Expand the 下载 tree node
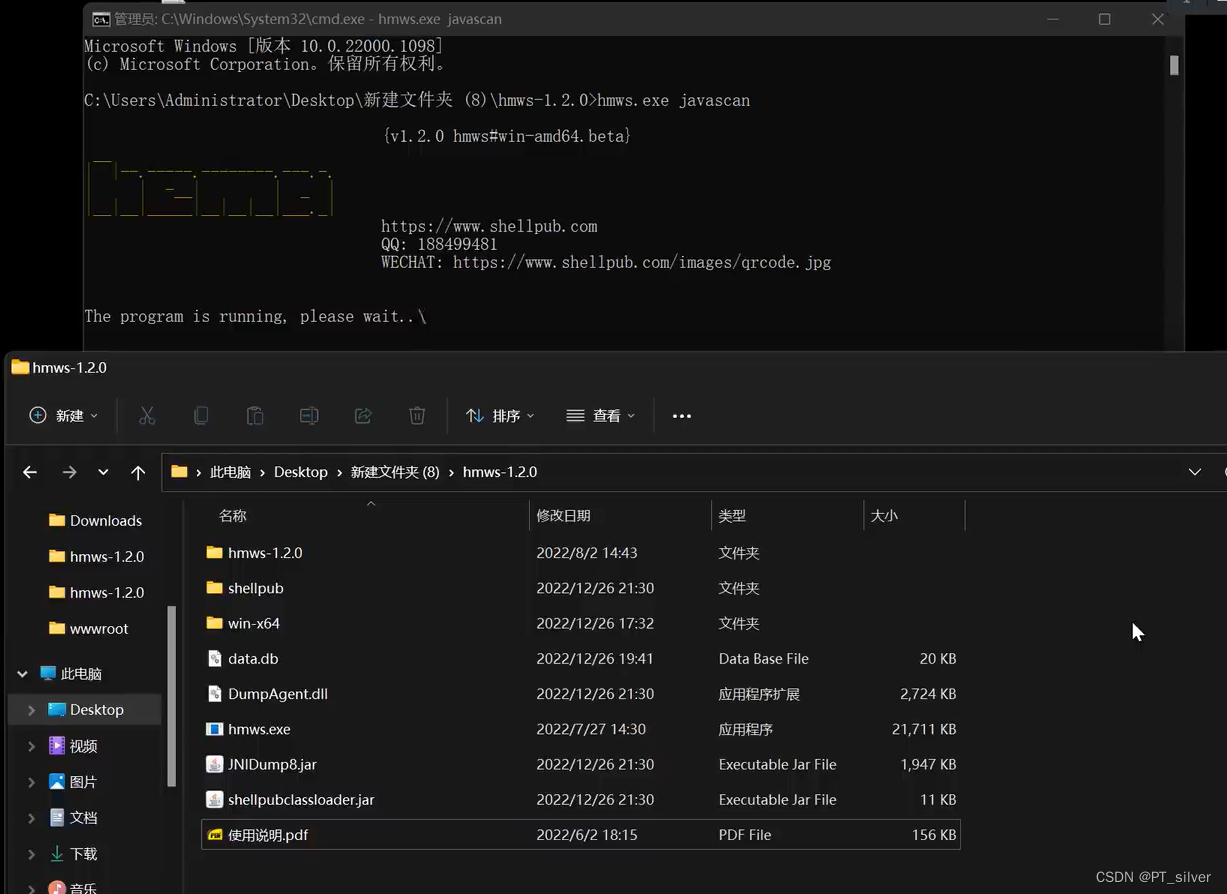 [31, 854]
